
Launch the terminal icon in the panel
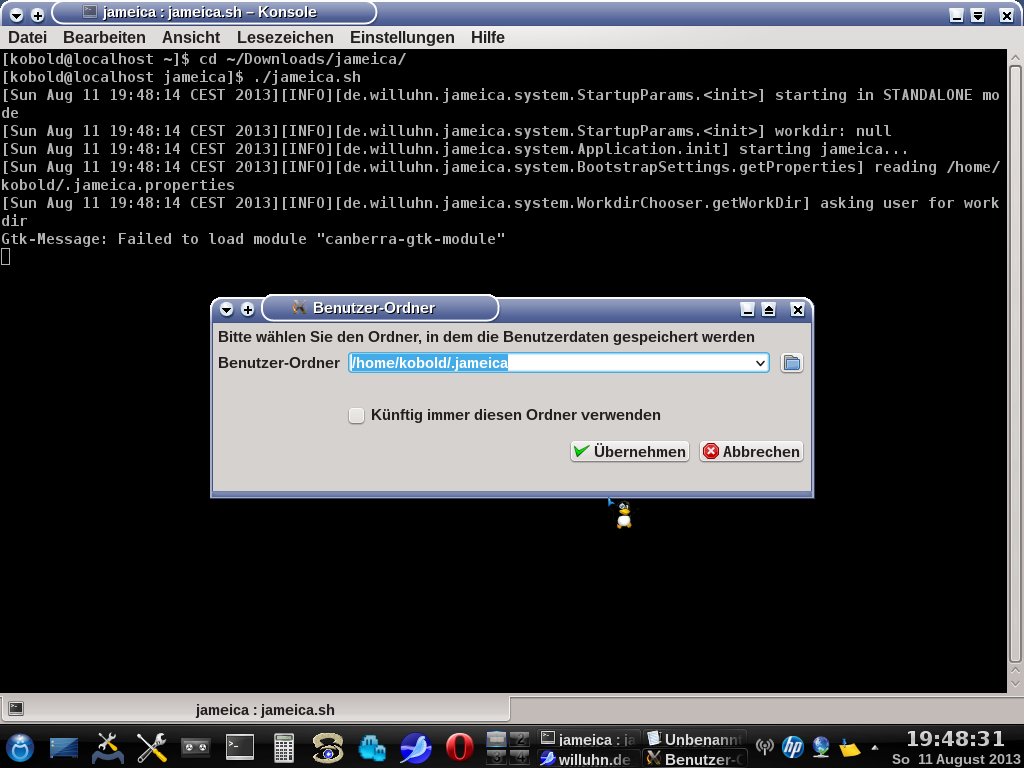pos(240,747)
